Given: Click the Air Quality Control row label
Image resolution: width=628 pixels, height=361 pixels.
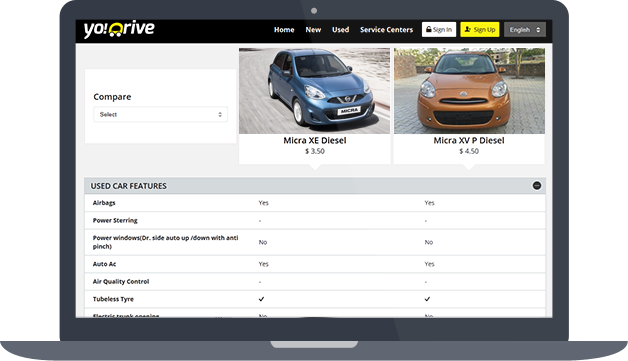Looking at the screenshot, I should pyautogui.click(x=121, y=282).
